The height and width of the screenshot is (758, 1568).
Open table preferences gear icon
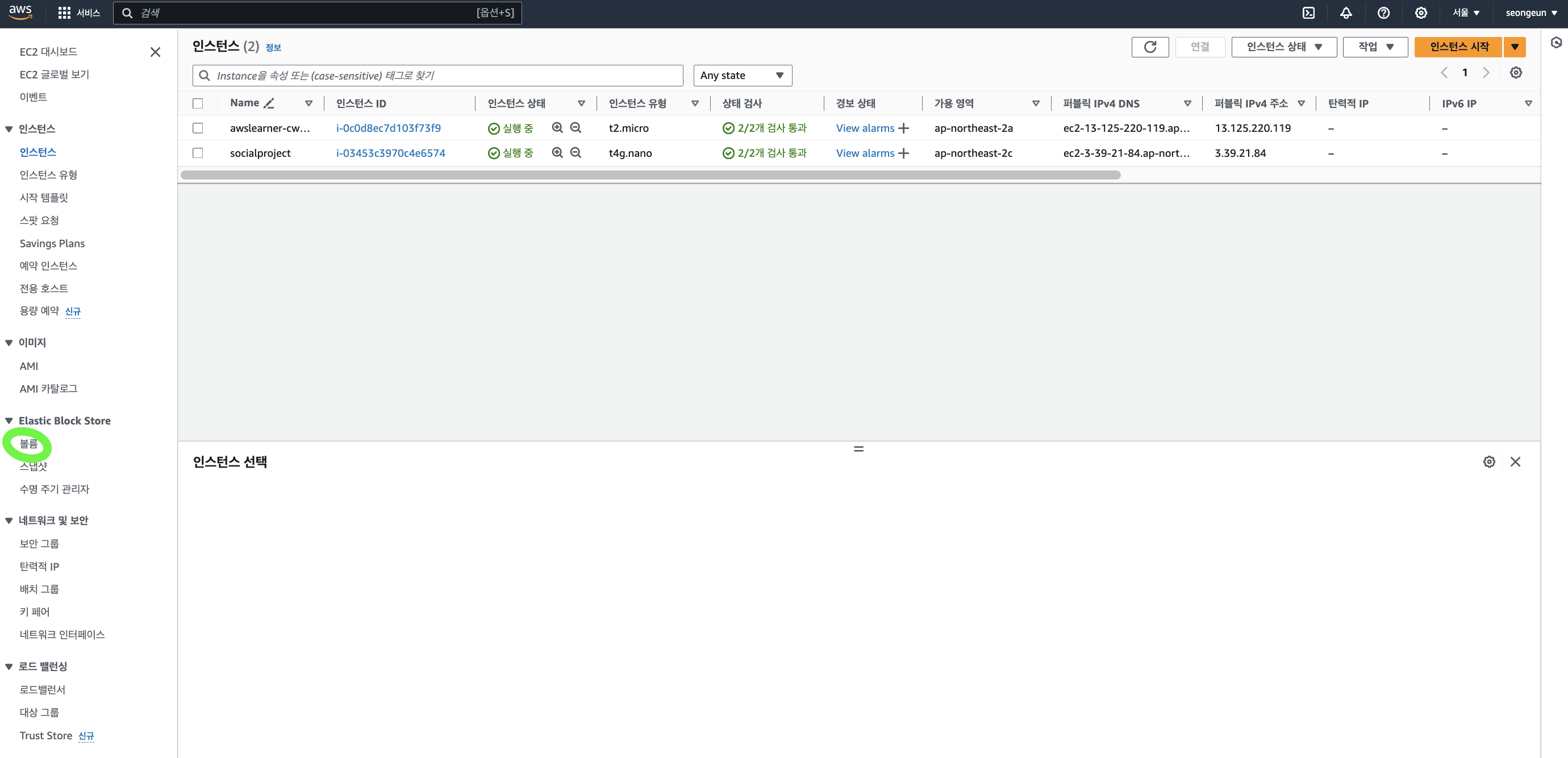tap(1516, 73)
